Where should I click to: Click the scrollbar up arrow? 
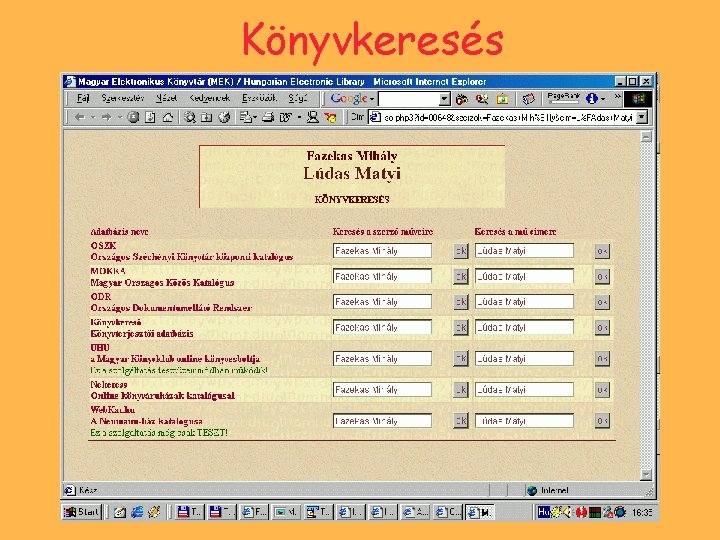646,137
